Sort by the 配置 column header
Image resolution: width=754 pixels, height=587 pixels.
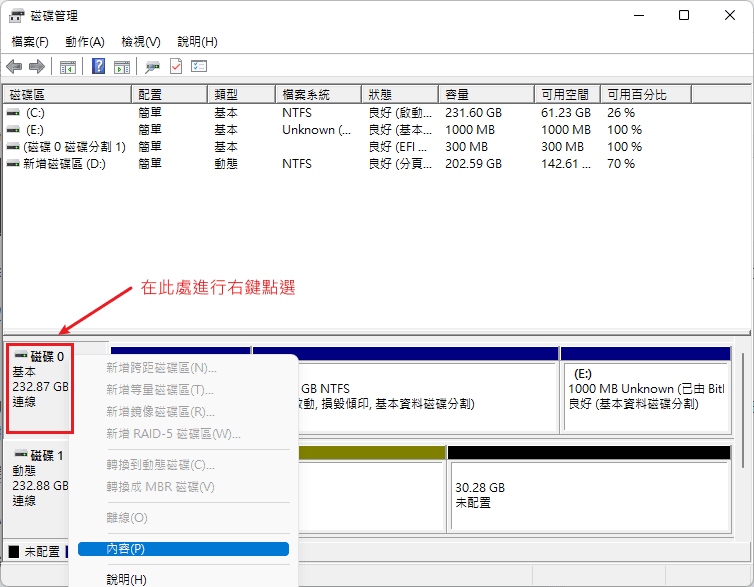click(170, 95)
